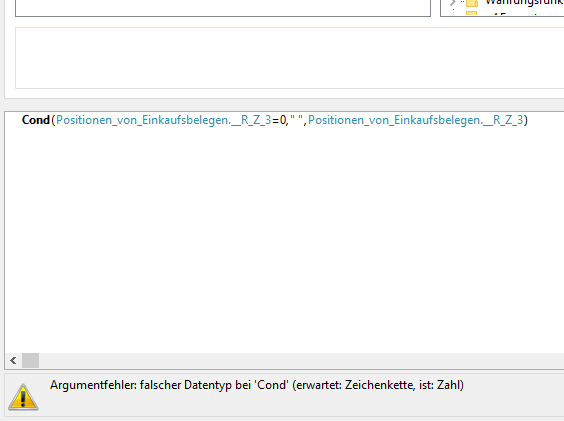Click the second Positionen_von_Einkaufsbelegen.__R_Z_3 field reference
564x421 pixels.
tap(416, 120)
